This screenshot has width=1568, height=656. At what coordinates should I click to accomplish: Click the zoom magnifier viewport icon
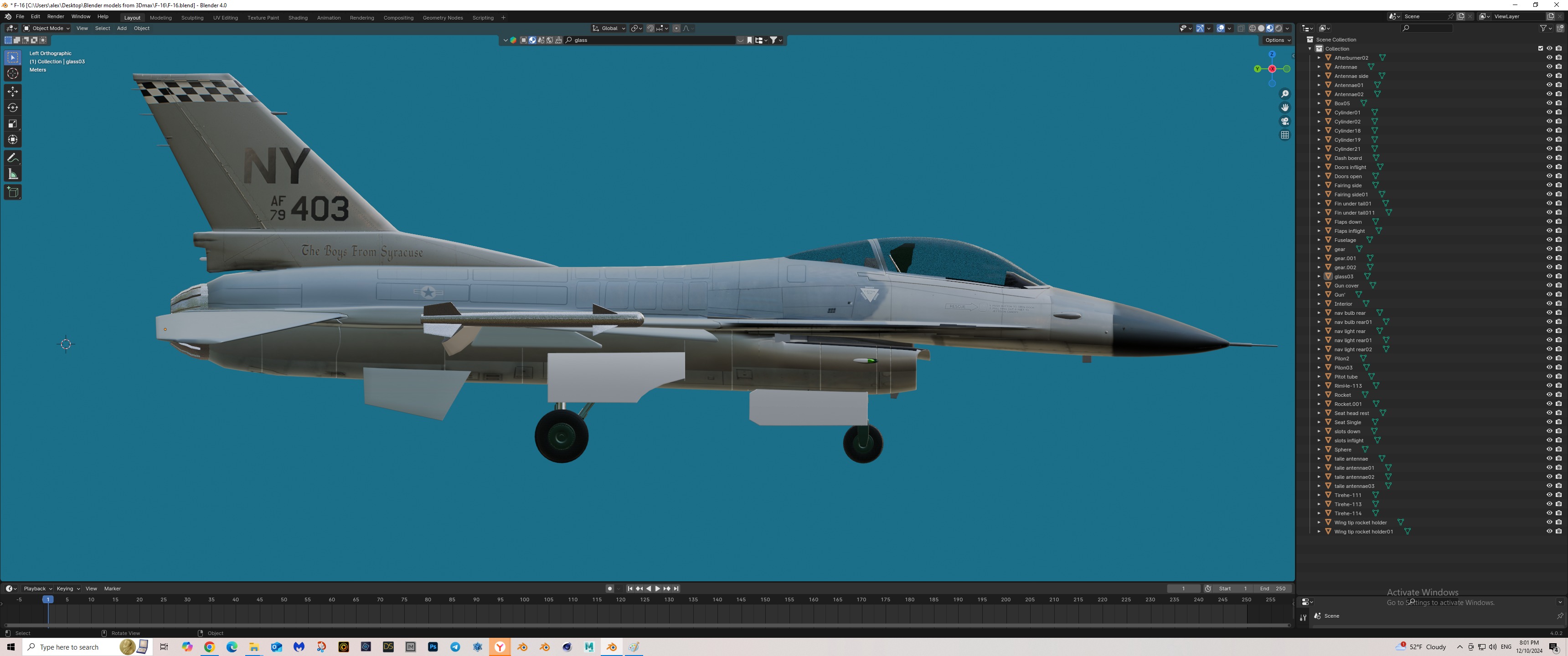click(1284, 94)
